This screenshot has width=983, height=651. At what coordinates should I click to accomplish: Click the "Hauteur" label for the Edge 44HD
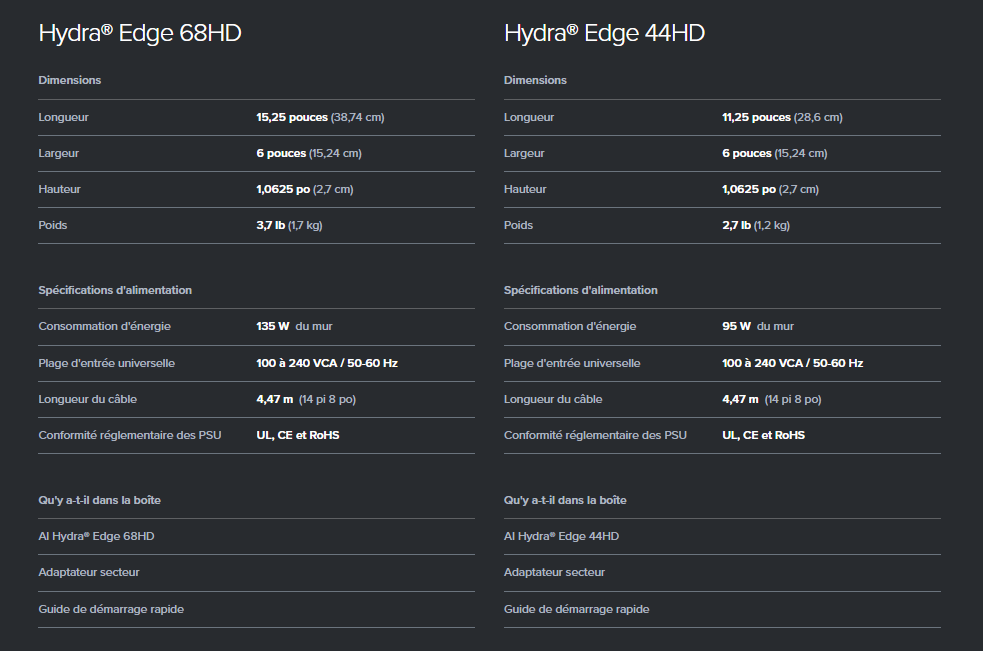point(525,189)
